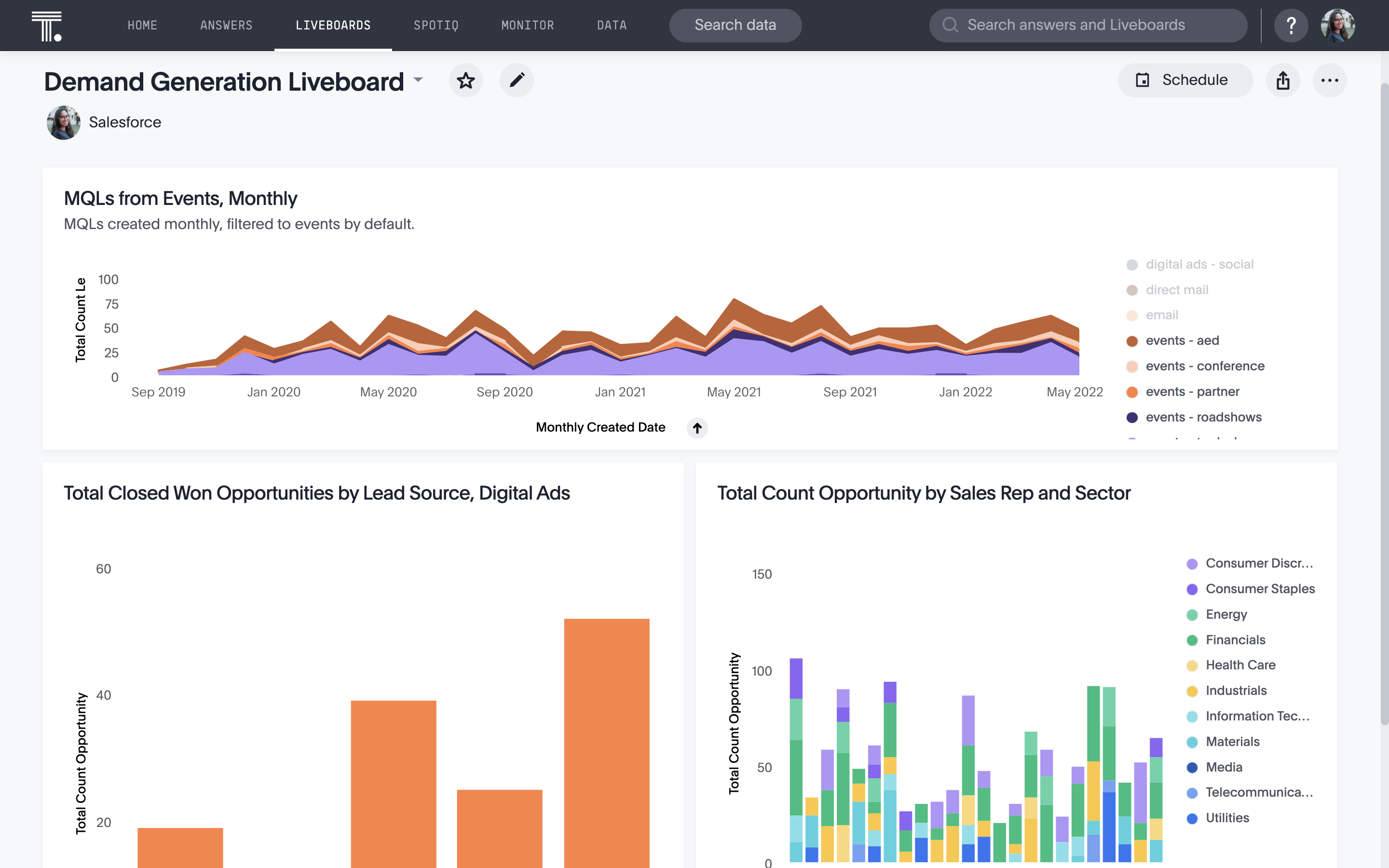Screen dimensions: 1389x868
Task: Click the star/favorite icon on Liveboard
Action: [465, 80]
